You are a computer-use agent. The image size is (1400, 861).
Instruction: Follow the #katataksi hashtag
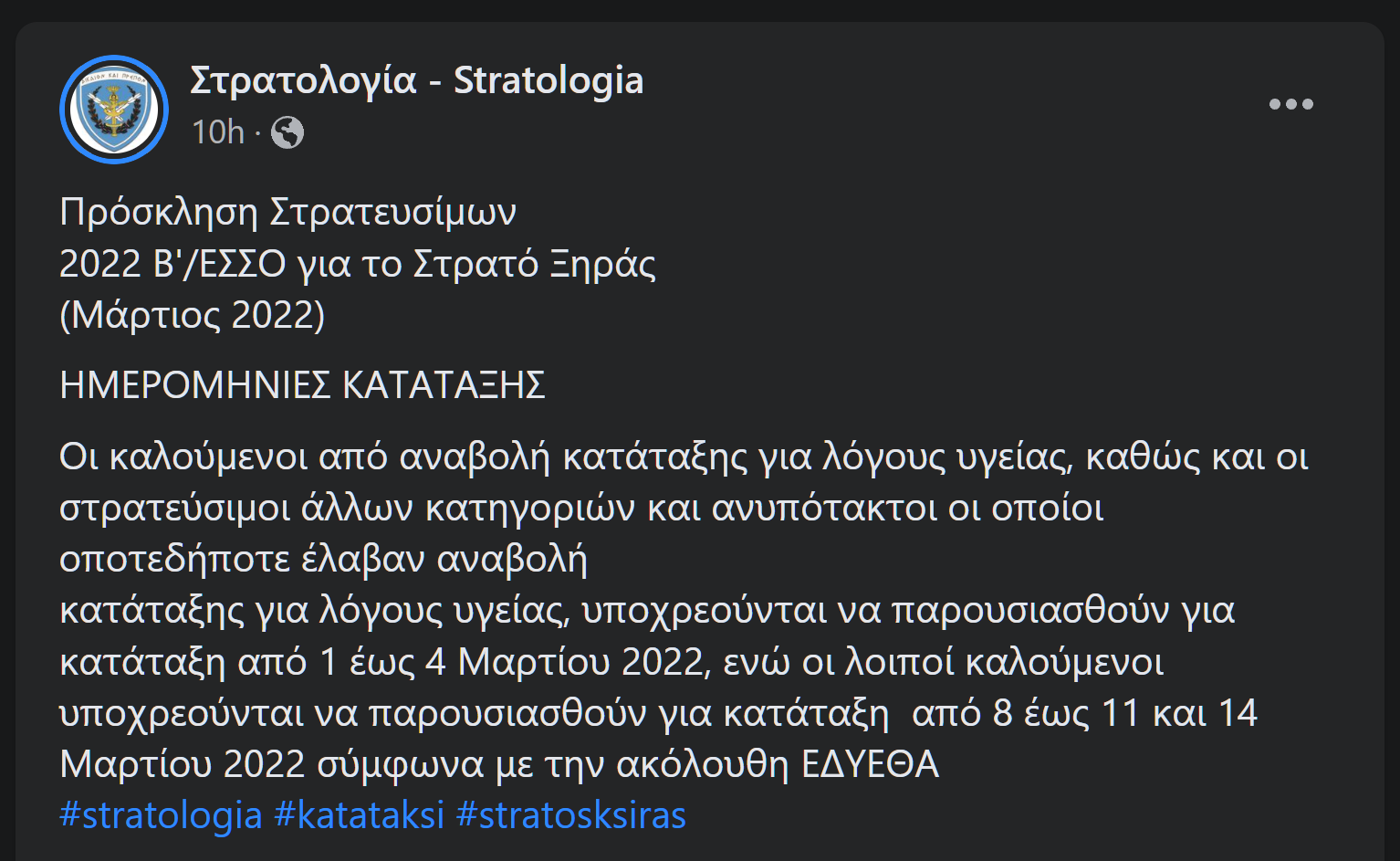click(360, 814)
